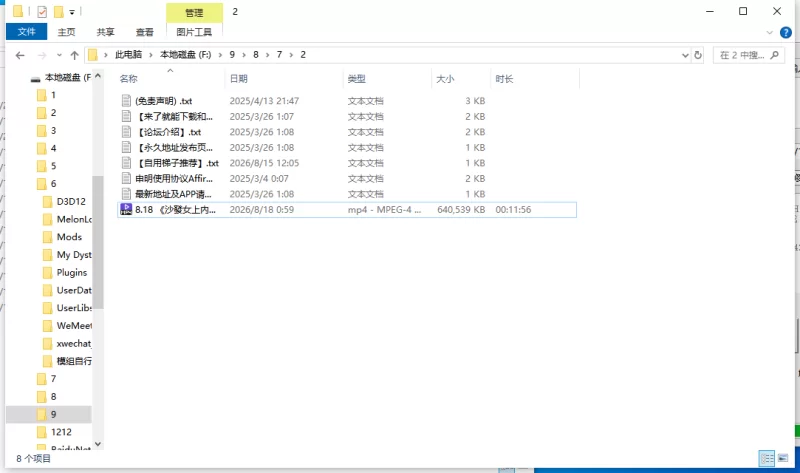
Task: Select the 【来了就能下载和... text file
Action: 174,116
